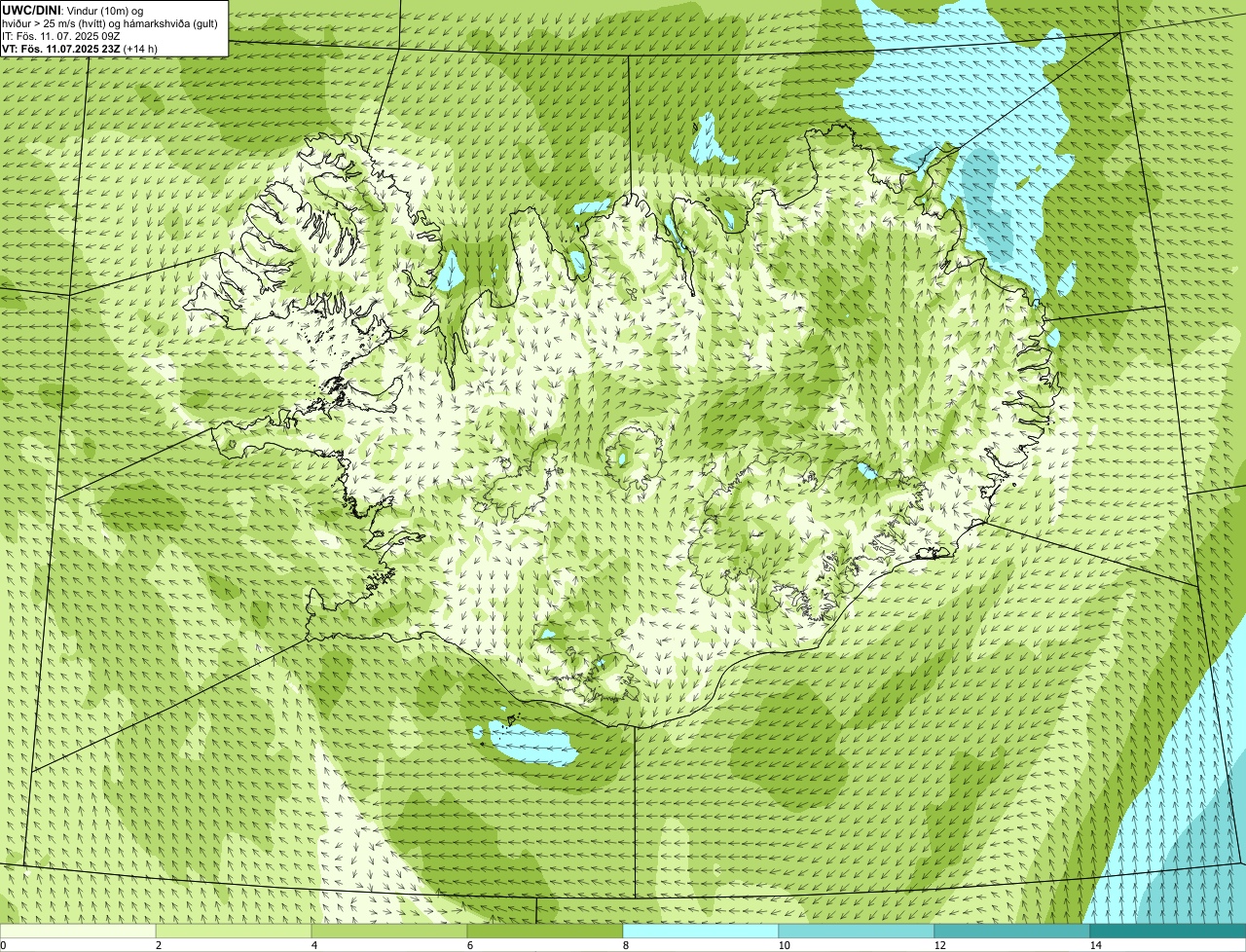
Task: Click the light cyan 8–10 legend color segment
Action: tap(701, 931)
